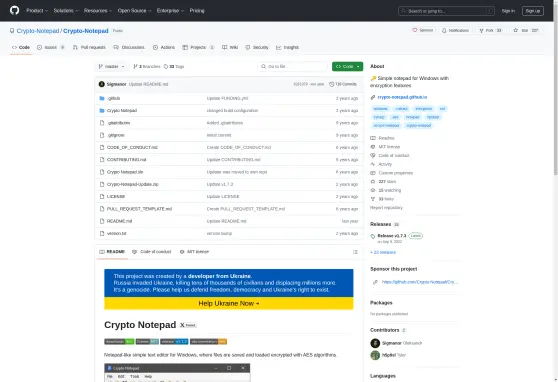This screenshot has height=382, width=558.
Task: Click the commit history clock icon
Action: [x=331, y=84]
